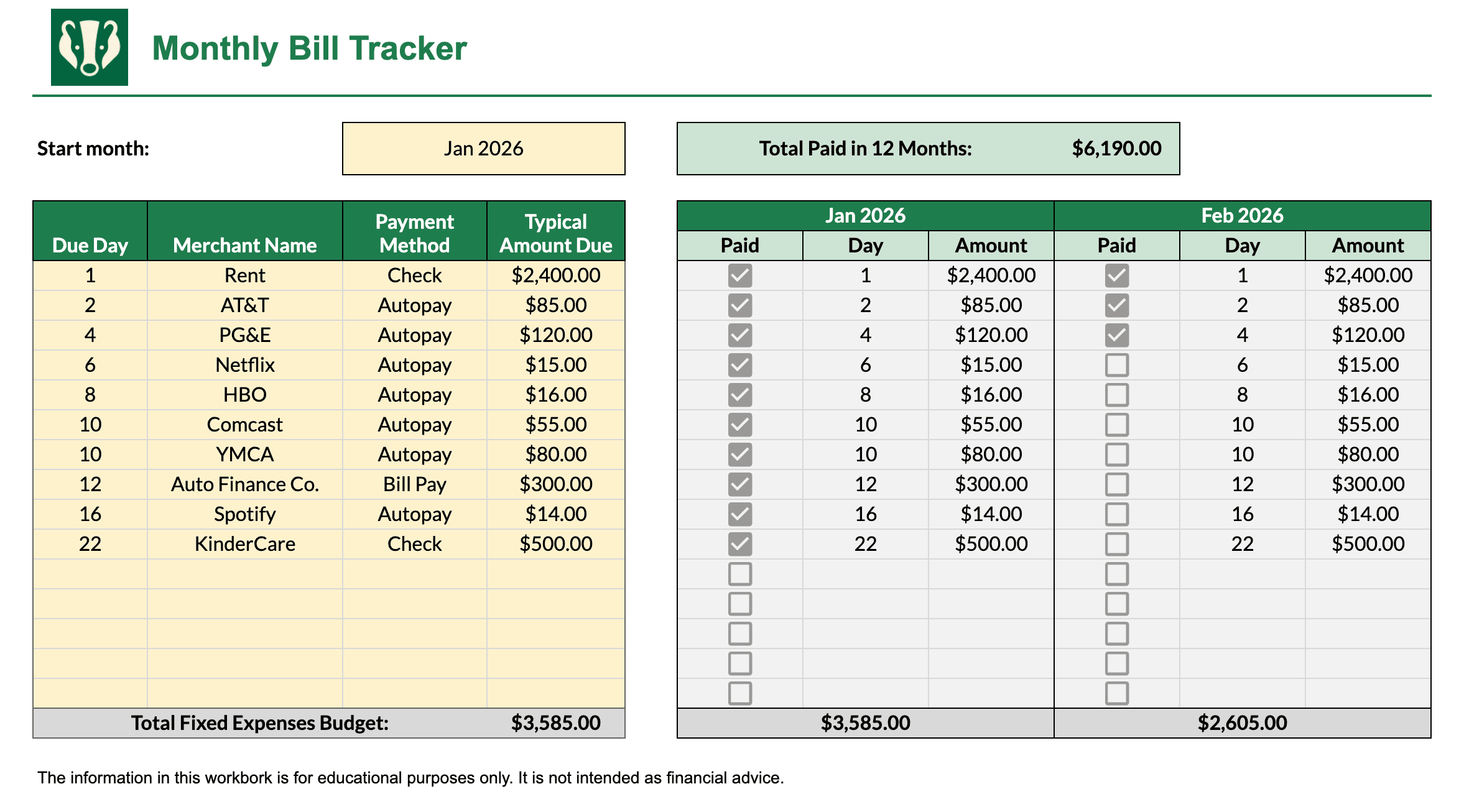The height and width of the screenshot is (812, 1464).
Task: Select the Jan 2026 column header
Action: (864, 215)
